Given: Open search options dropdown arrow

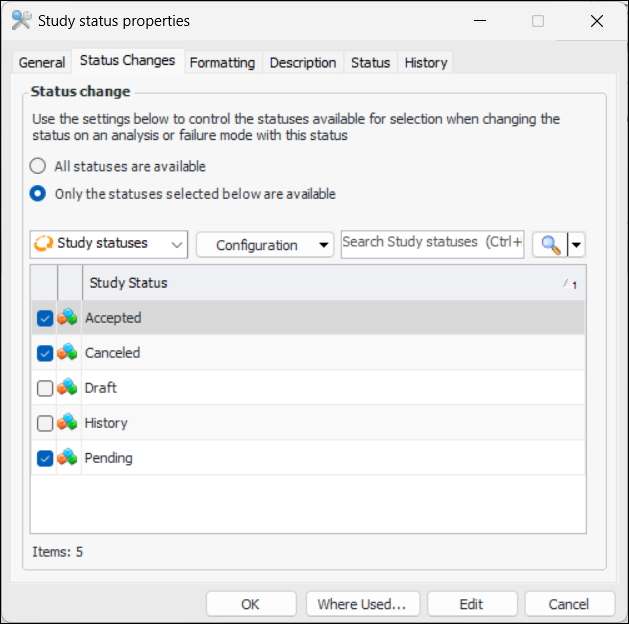Looking at the screenshot, I should (576, 245).
